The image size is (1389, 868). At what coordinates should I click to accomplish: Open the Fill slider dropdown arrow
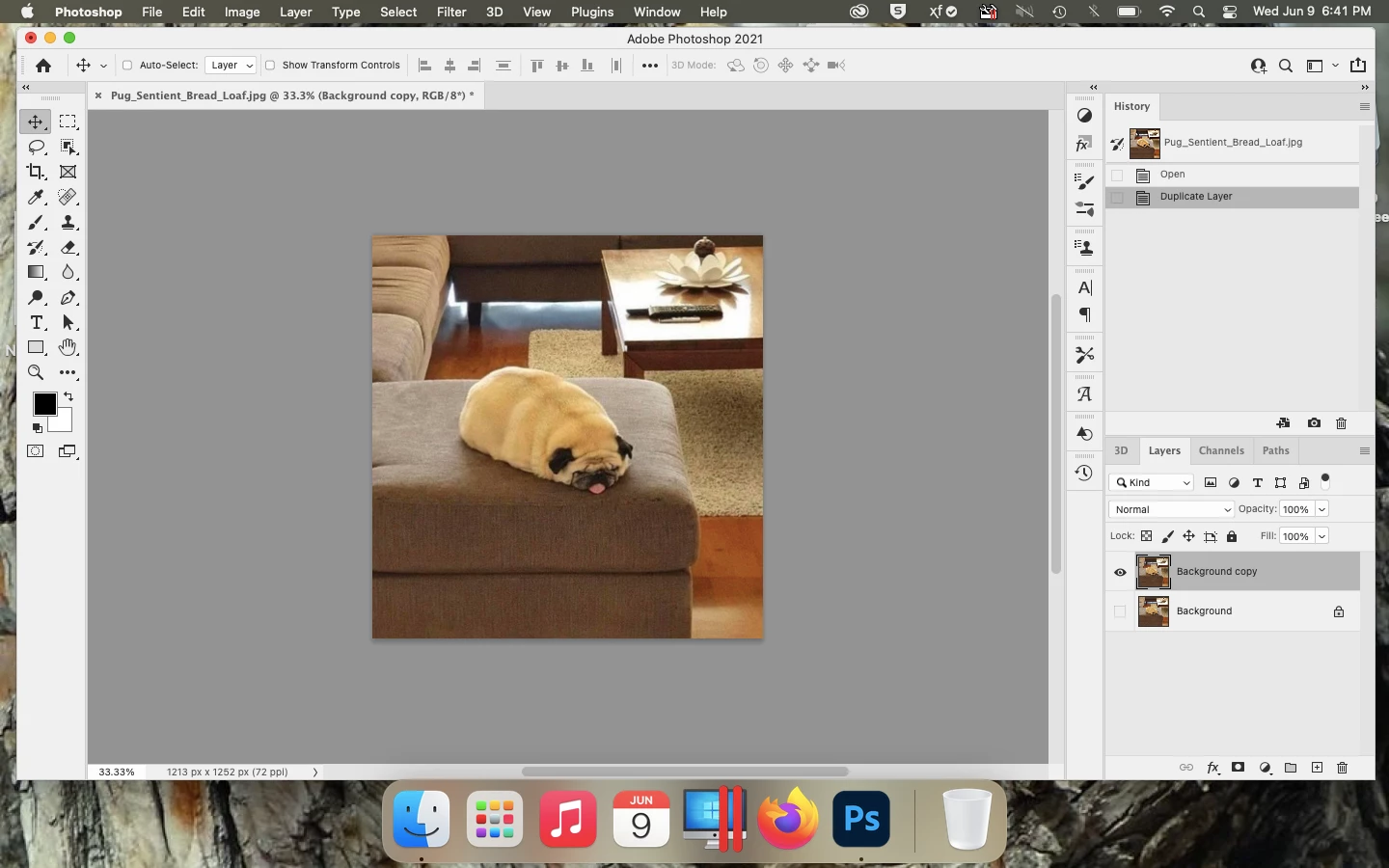(x=1321, y=536)
